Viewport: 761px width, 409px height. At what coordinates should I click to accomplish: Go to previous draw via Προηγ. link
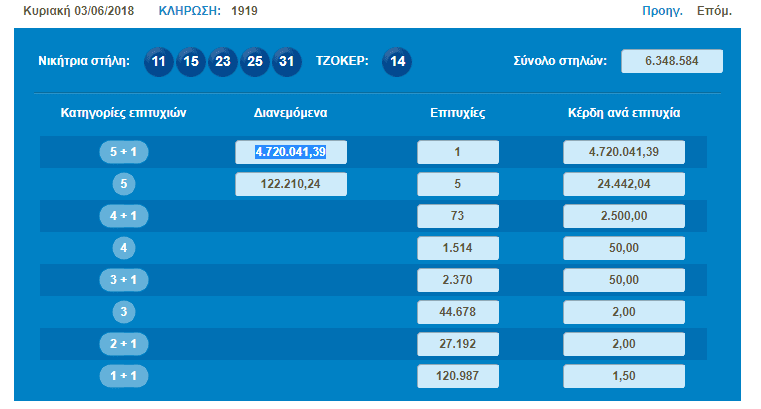point(662,12)
